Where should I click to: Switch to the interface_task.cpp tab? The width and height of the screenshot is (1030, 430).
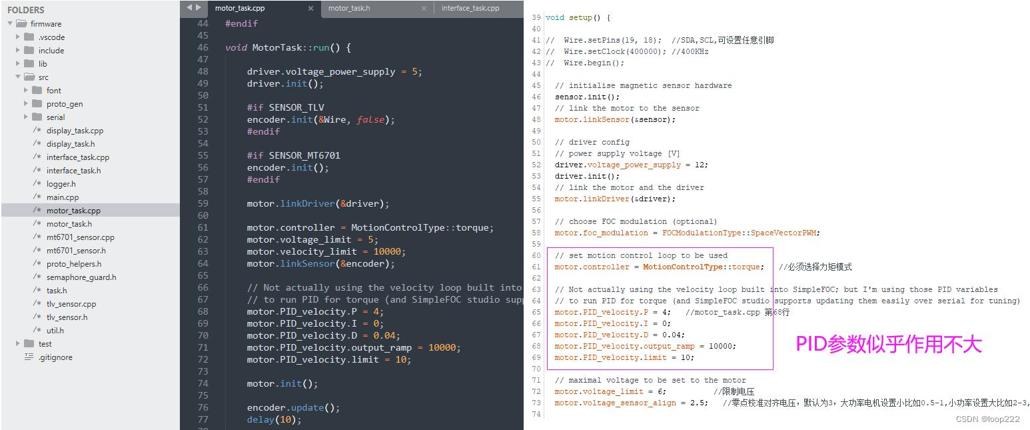pos(470,9)
